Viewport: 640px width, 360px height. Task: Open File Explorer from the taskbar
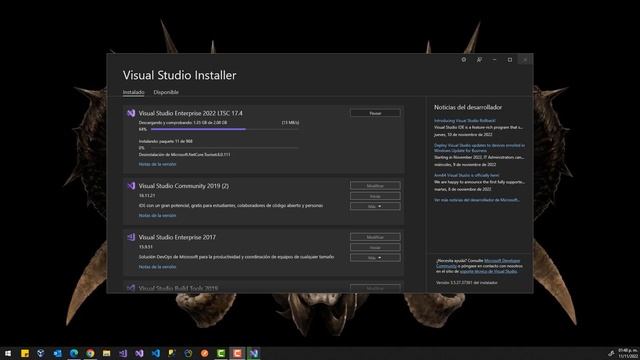tap(107, 353)
